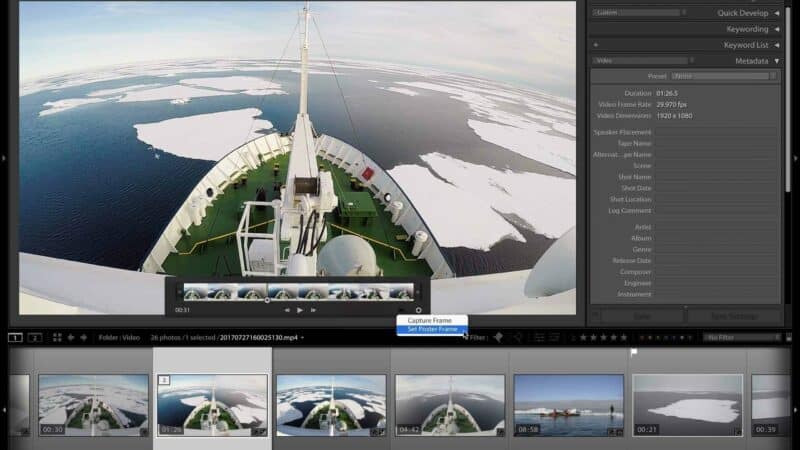This screenshot has height=450, width=800.
Task: Move the playhead on the video scrubber strip
Action: tap(267, 301)
